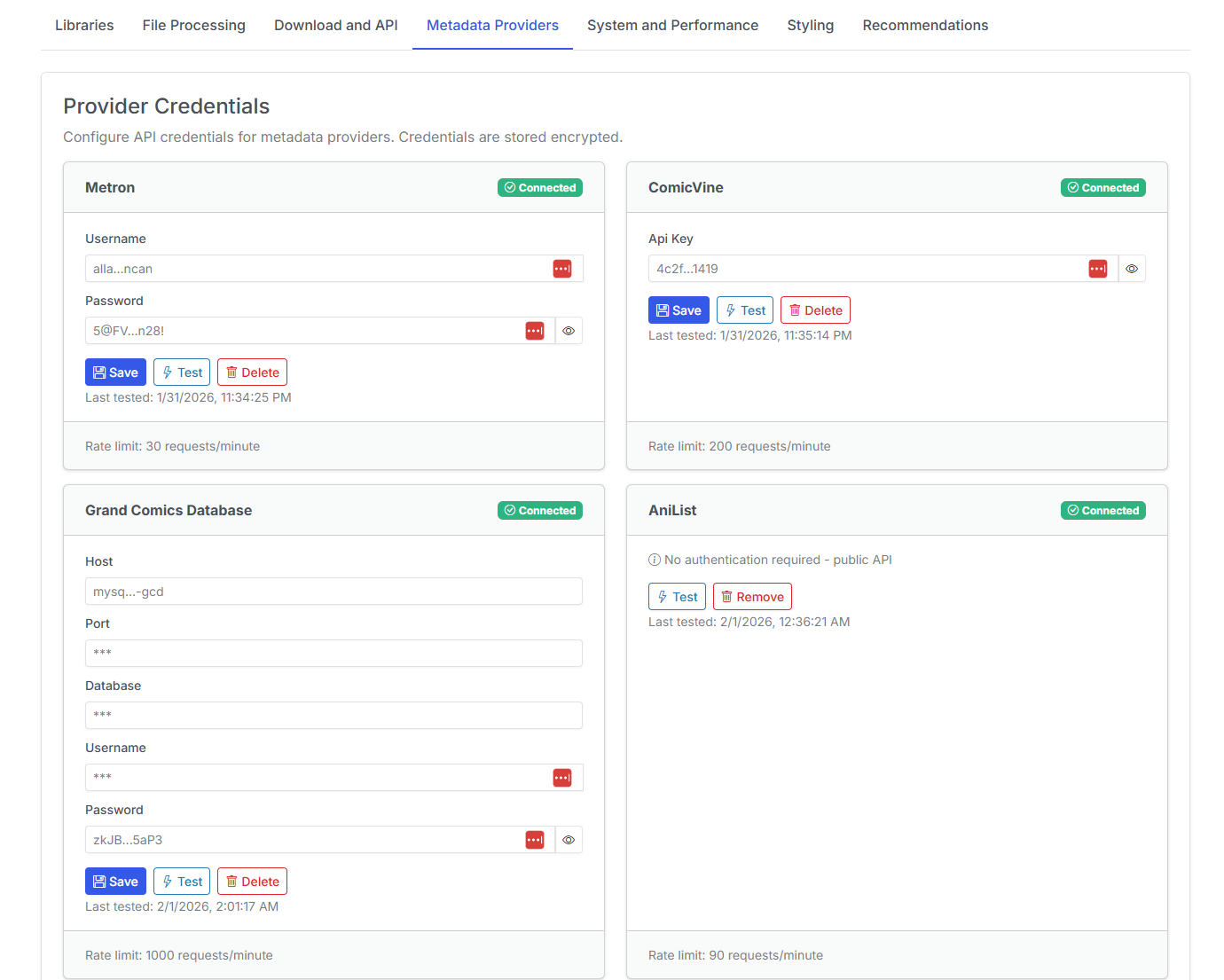Image resolution: width=1224 pixels, height=980 pixels.
Task: Click the red ellipsis icon on Grand Comics Database password
Action: click(535, 839)
